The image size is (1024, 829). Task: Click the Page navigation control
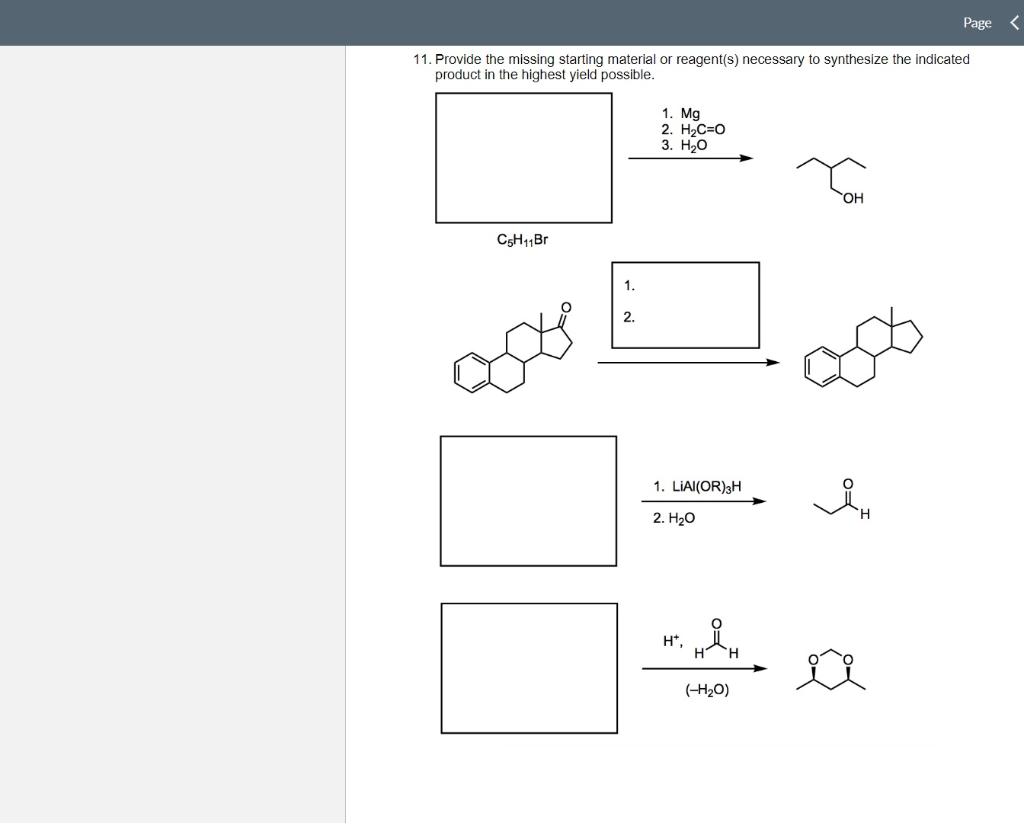pos(975,22)
